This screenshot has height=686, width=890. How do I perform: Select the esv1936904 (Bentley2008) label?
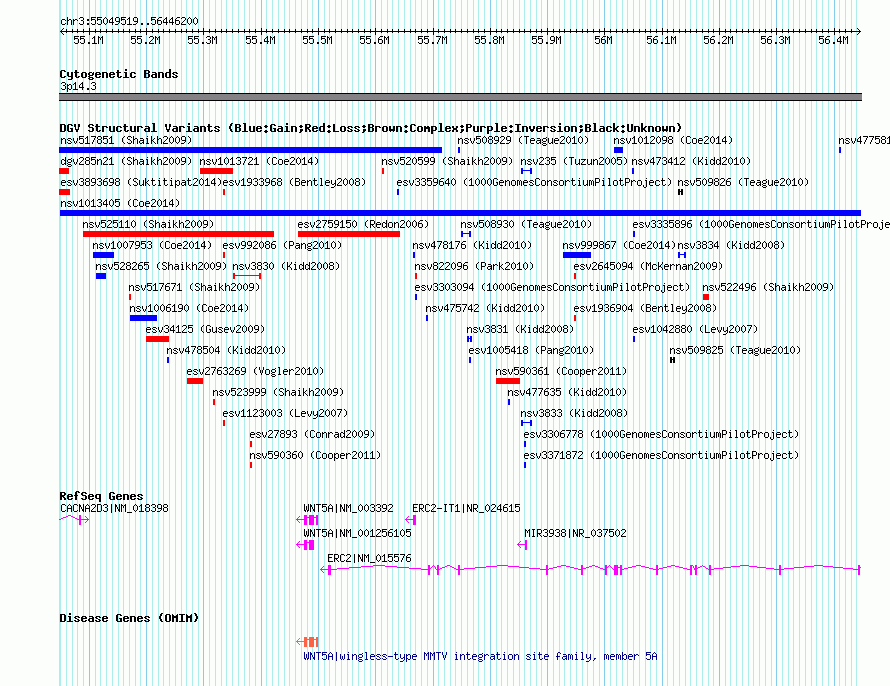[645, 308]
